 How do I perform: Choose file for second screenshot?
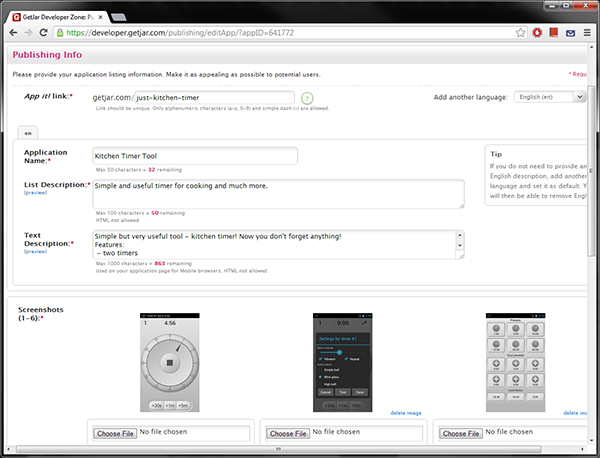point(288,434)
